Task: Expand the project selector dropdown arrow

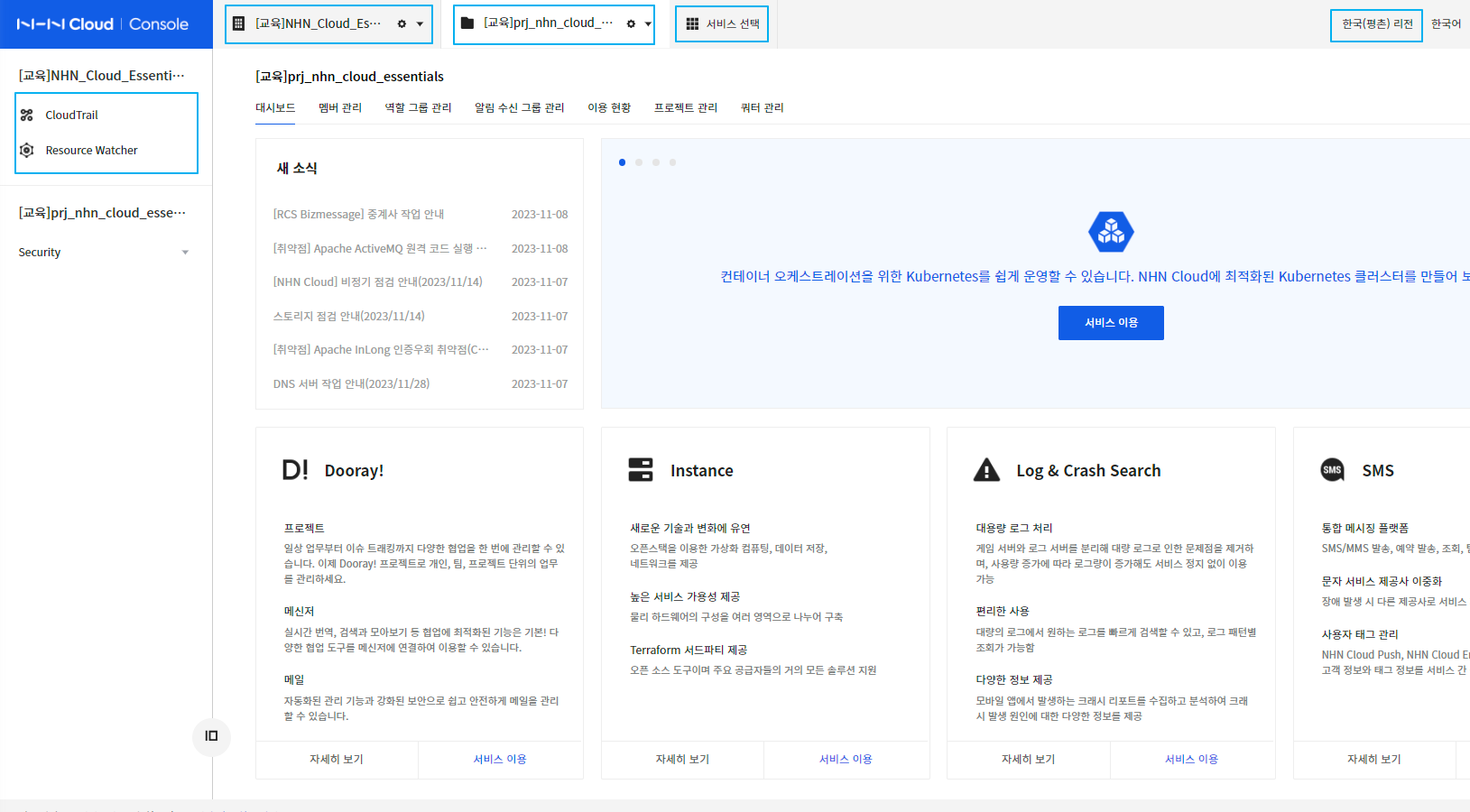Action: coord(648,24)
